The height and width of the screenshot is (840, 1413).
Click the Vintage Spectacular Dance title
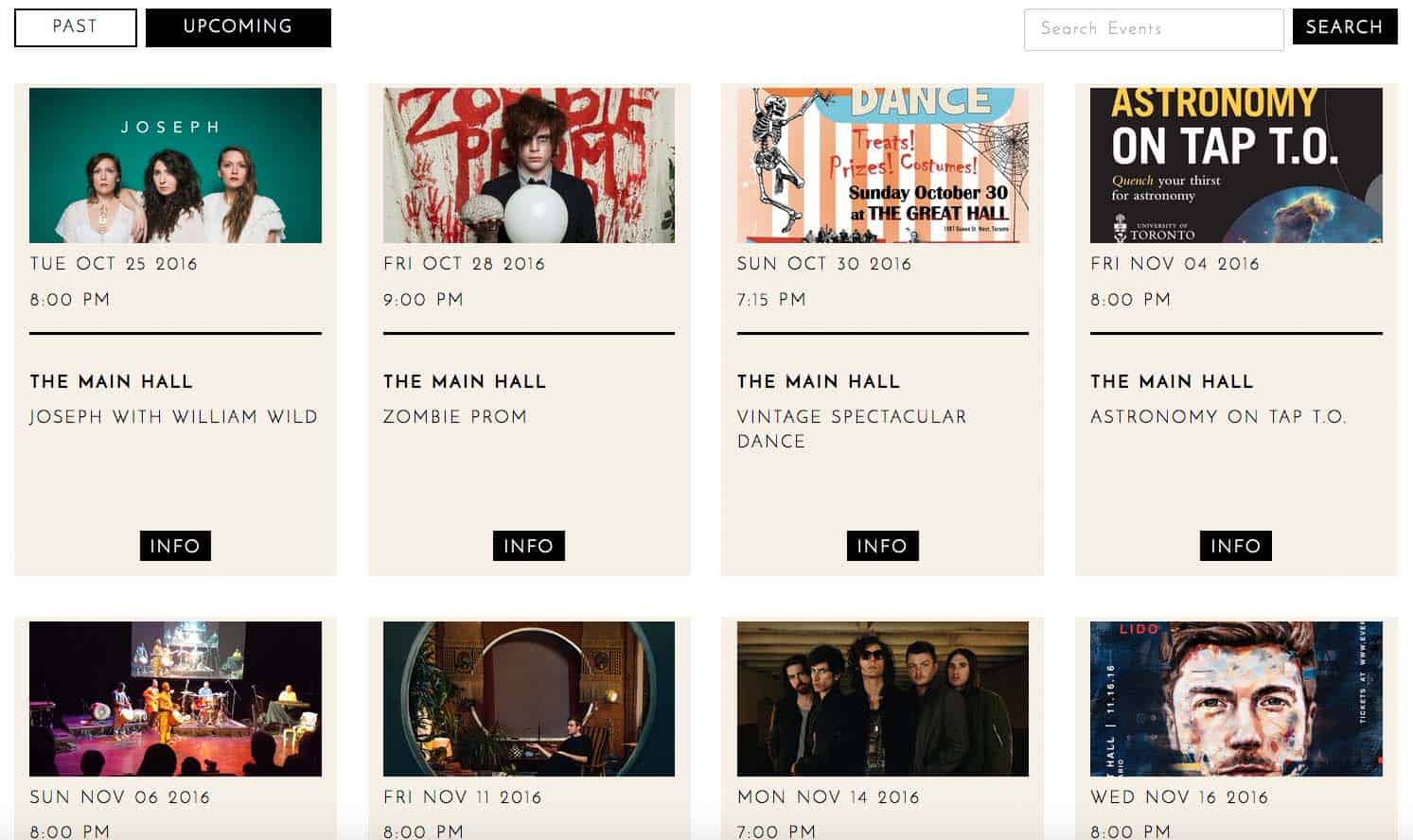click(x=852, y=429)
